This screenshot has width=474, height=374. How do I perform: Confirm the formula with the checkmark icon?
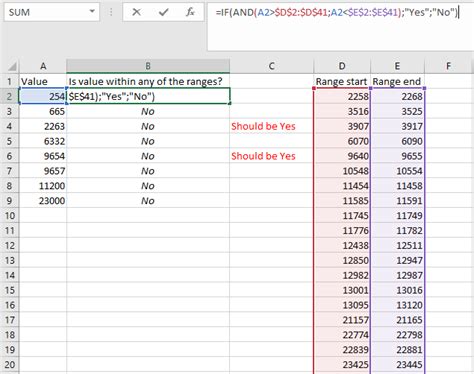(163, 12)
